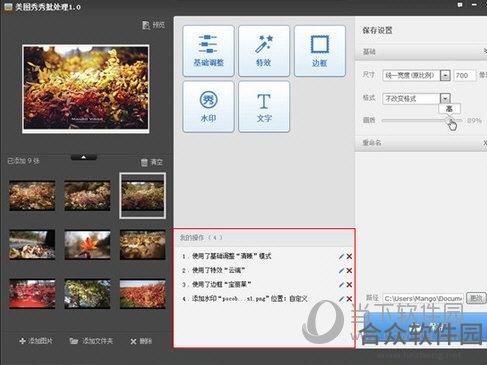Open the 格式 format dropdown arrow
This screenshot has height=365, width=487.
(x=445, y=98)
